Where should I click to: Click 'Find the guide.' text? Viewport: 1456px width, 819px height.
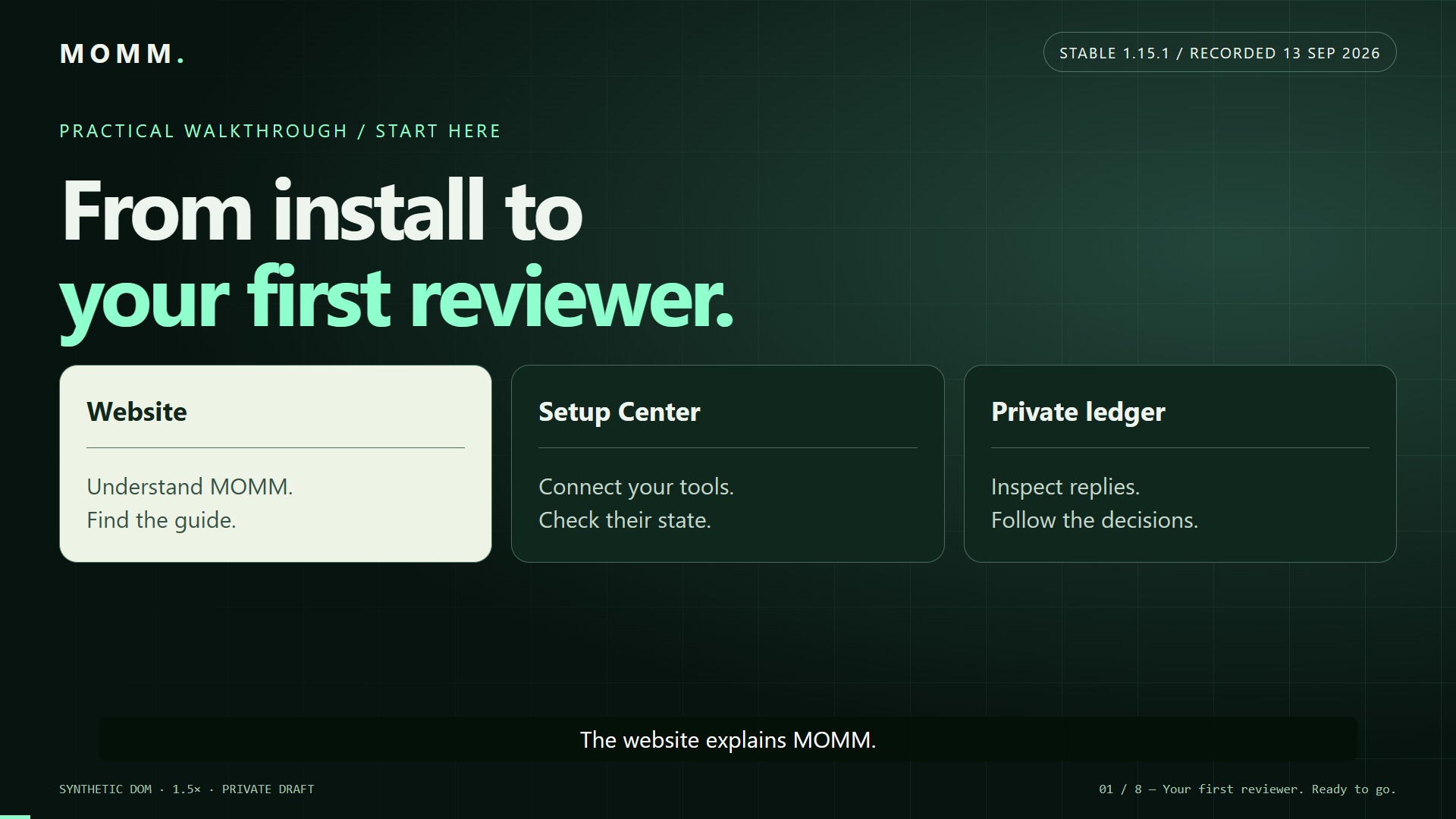click(x=162, y=520)
